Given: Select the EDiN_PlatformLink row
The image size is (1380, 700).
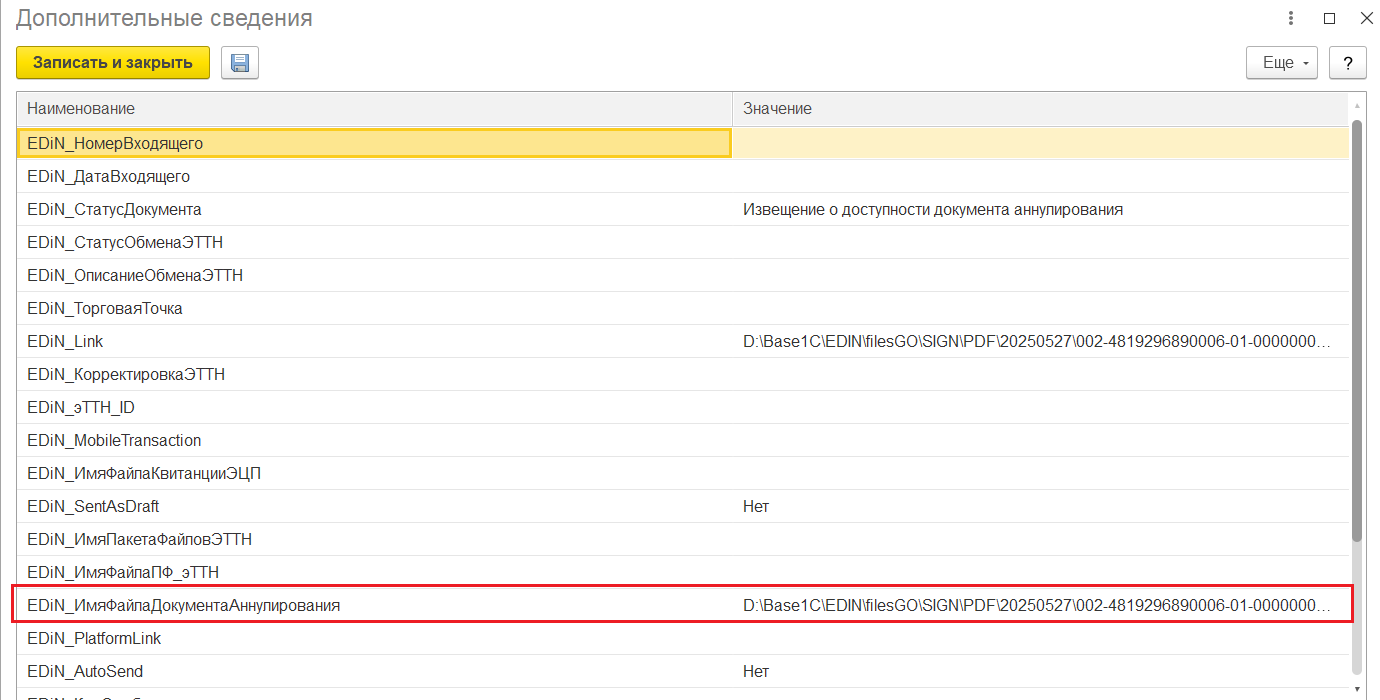Looking at the screenshot, I should 683,638.
